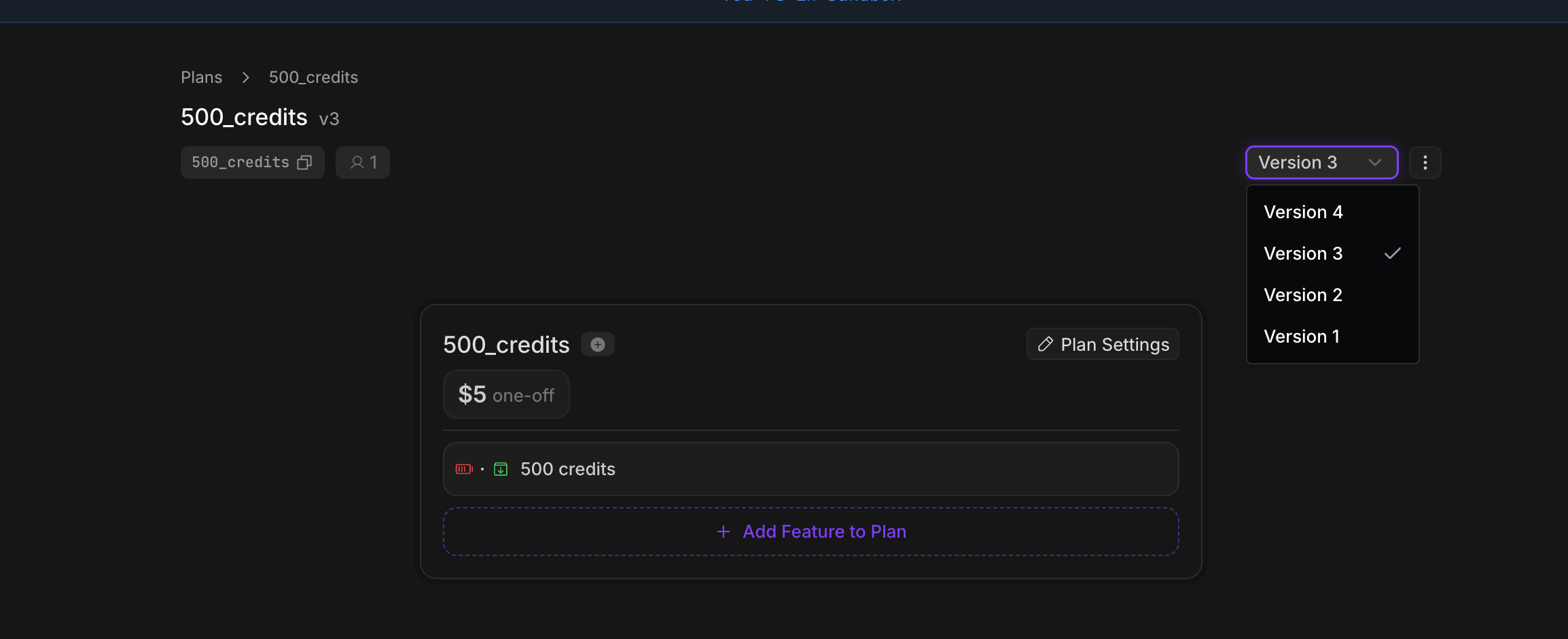Go back to Plans breadcrumb

pyautogui.click(x=202, y=77)
